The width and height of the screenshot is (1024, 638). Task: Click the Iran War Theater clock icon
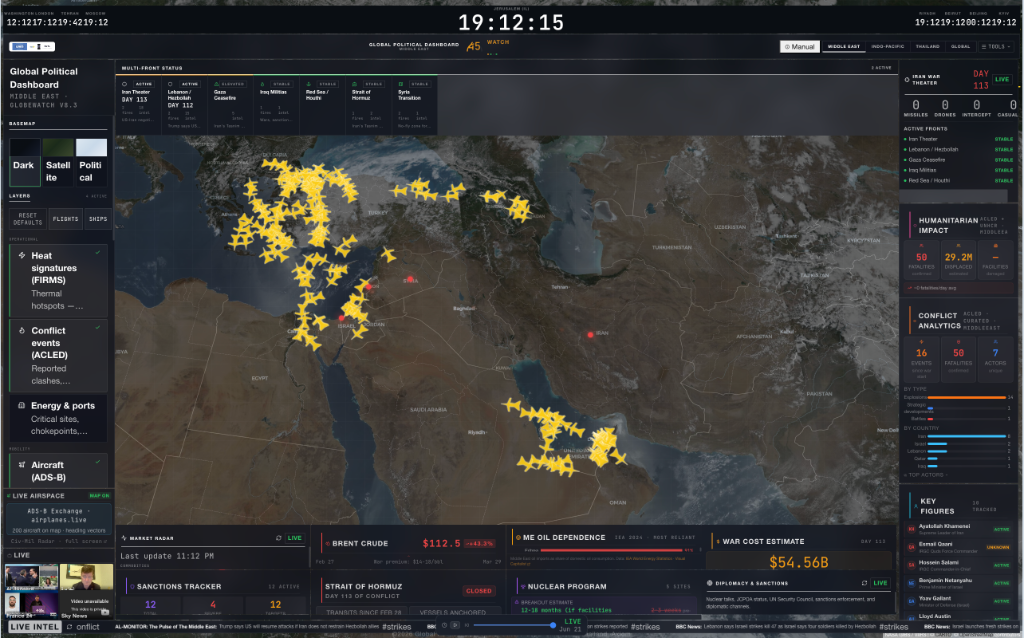coord(906,80)
